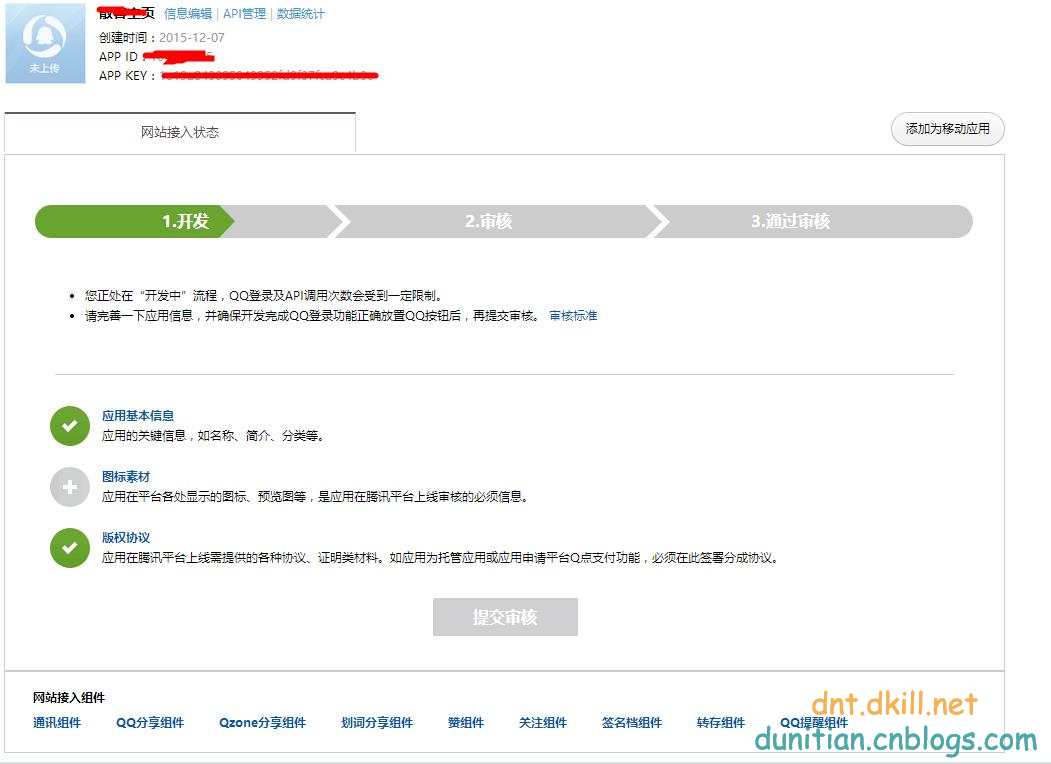1051x764 pixels.
Task: Open the 版权协议 link
Action: [126, 537]
